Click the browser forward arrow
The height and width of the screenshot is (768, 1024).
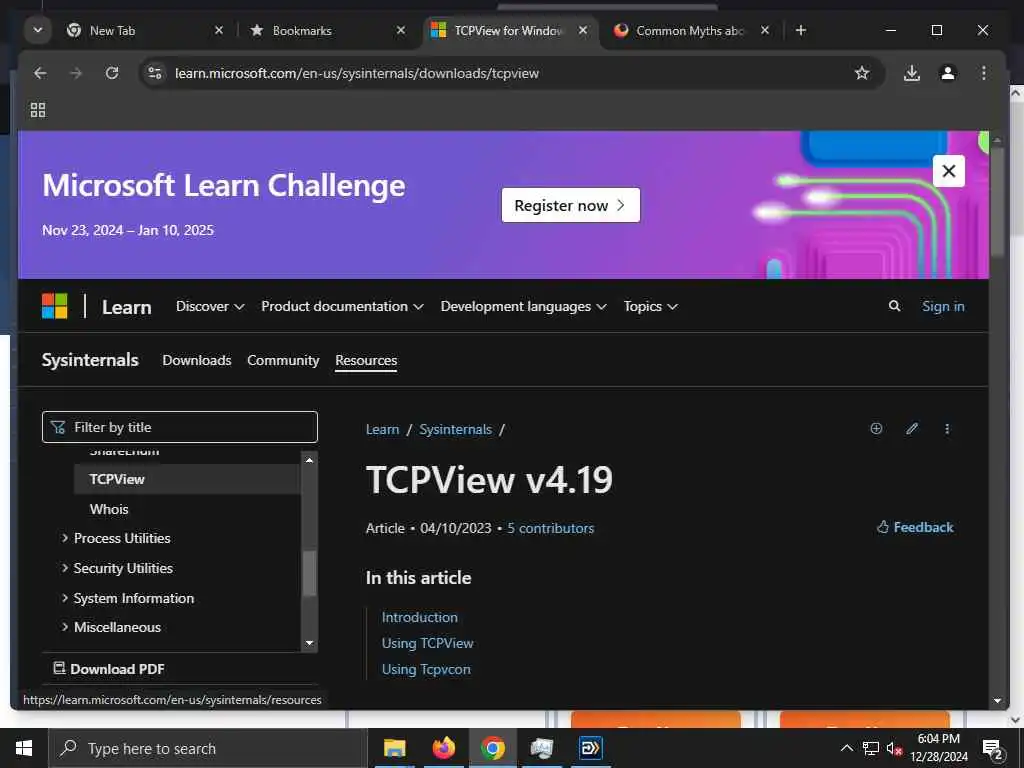pos(76,73)
